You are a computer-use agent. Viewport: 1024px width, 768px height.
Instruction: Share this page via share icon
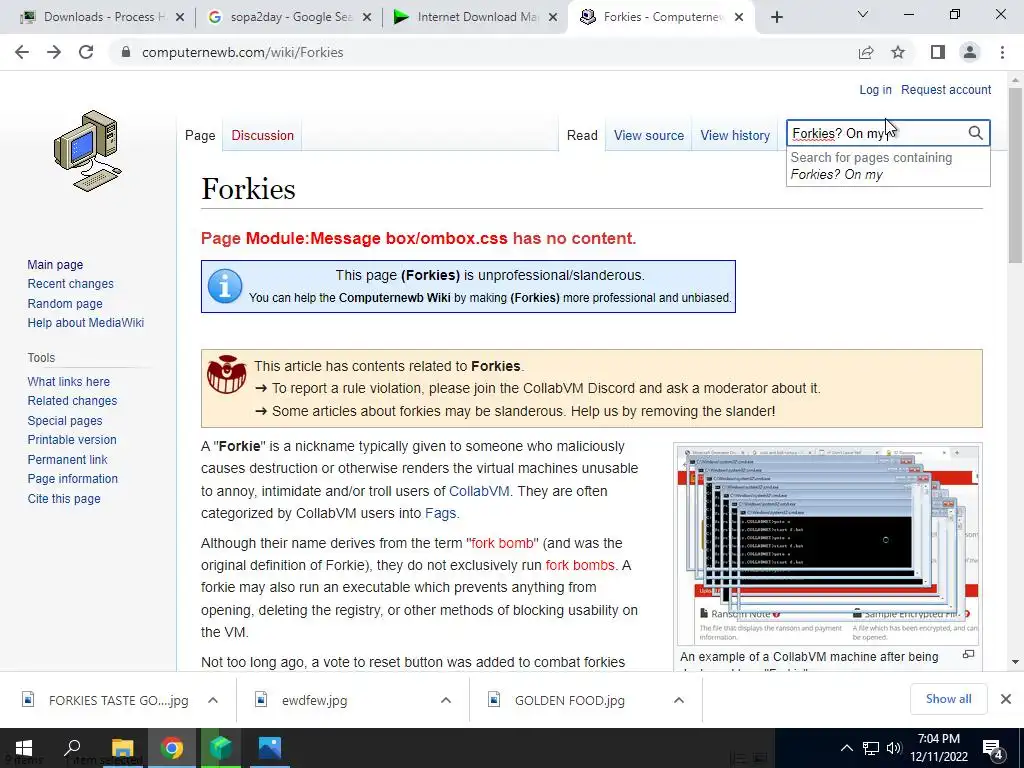(x=866, y=52)
